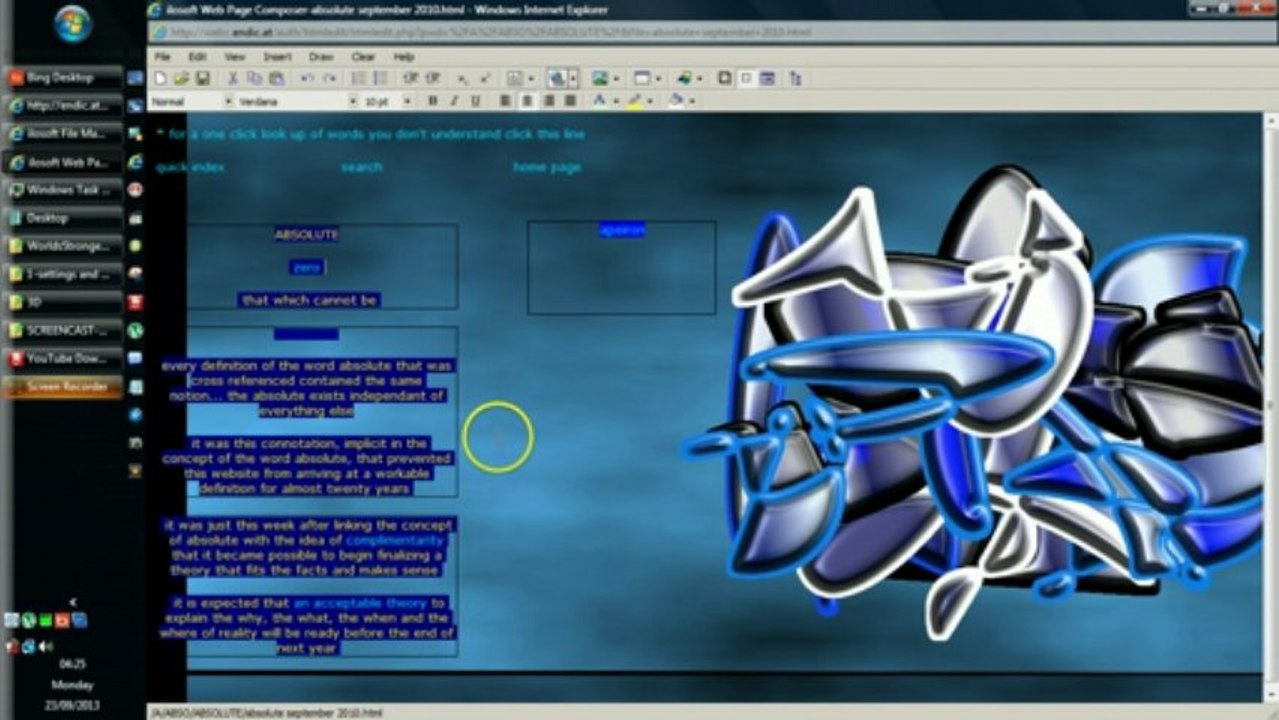Image resolution: width=1279 pixels, height=720 pixels.
Task: Open the Insert menu
Action: click(x=277, y=57)
